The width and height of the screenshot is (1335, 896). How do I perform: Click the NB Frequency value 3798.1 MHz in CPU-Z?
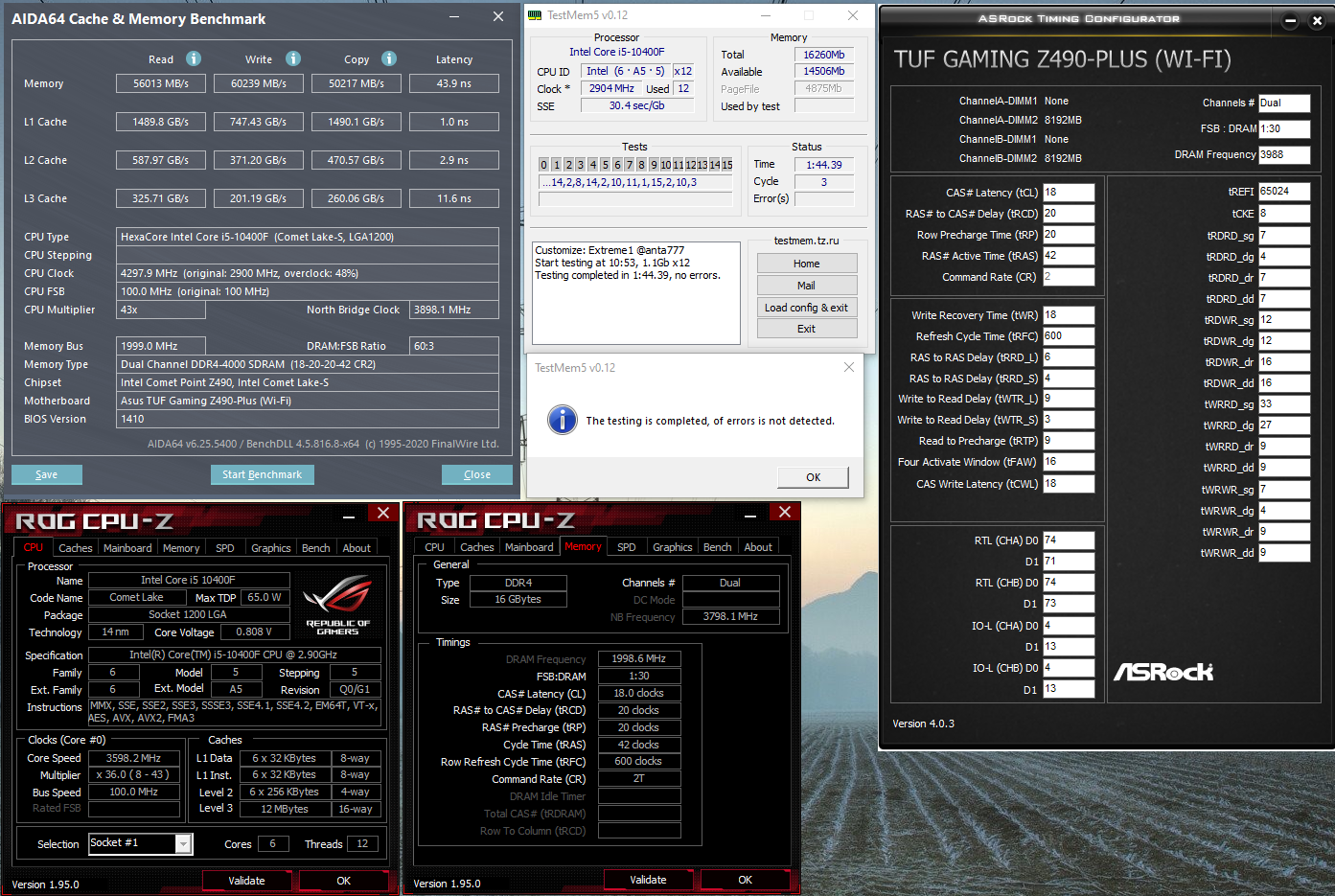[730, 617]
